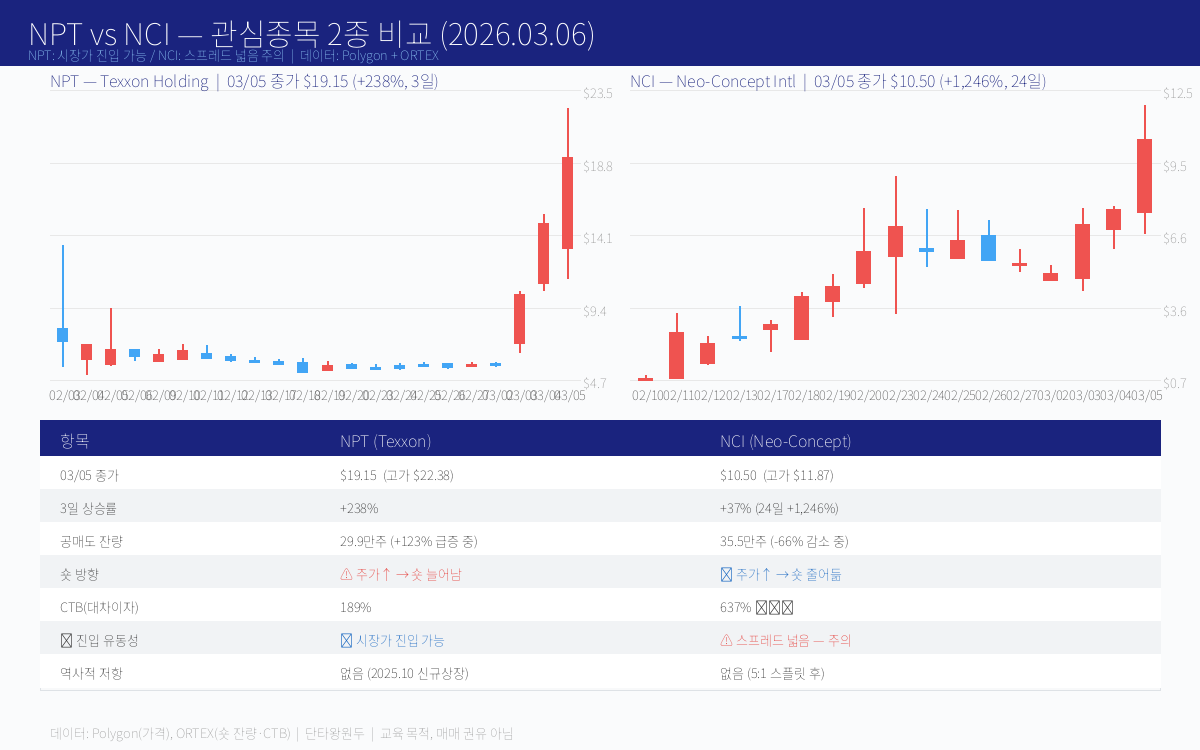
Task: Click the $14.1 label on the NPT price axis
Action: tap(597, 238)
